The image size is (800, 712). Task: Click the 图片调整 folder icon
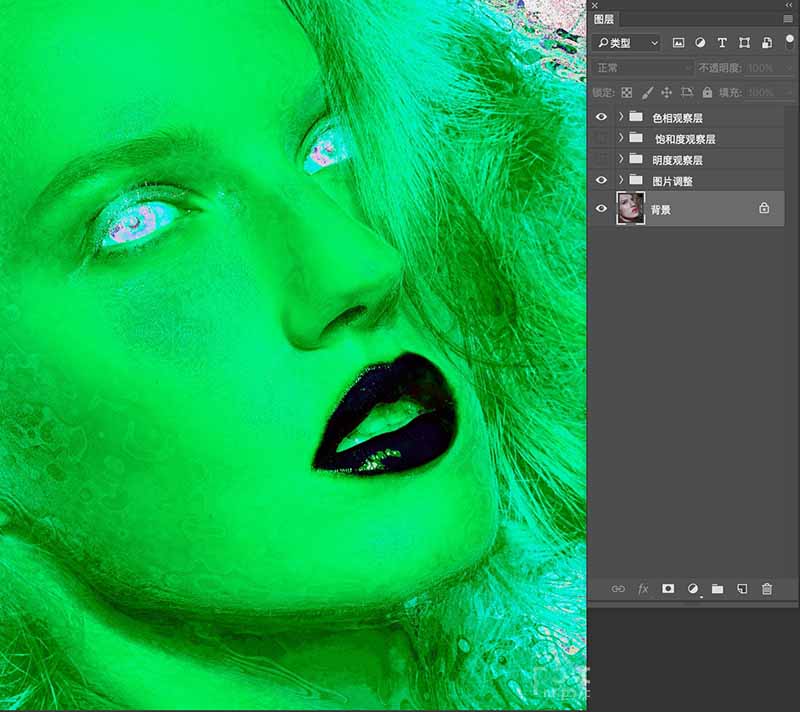pos(636,180)
